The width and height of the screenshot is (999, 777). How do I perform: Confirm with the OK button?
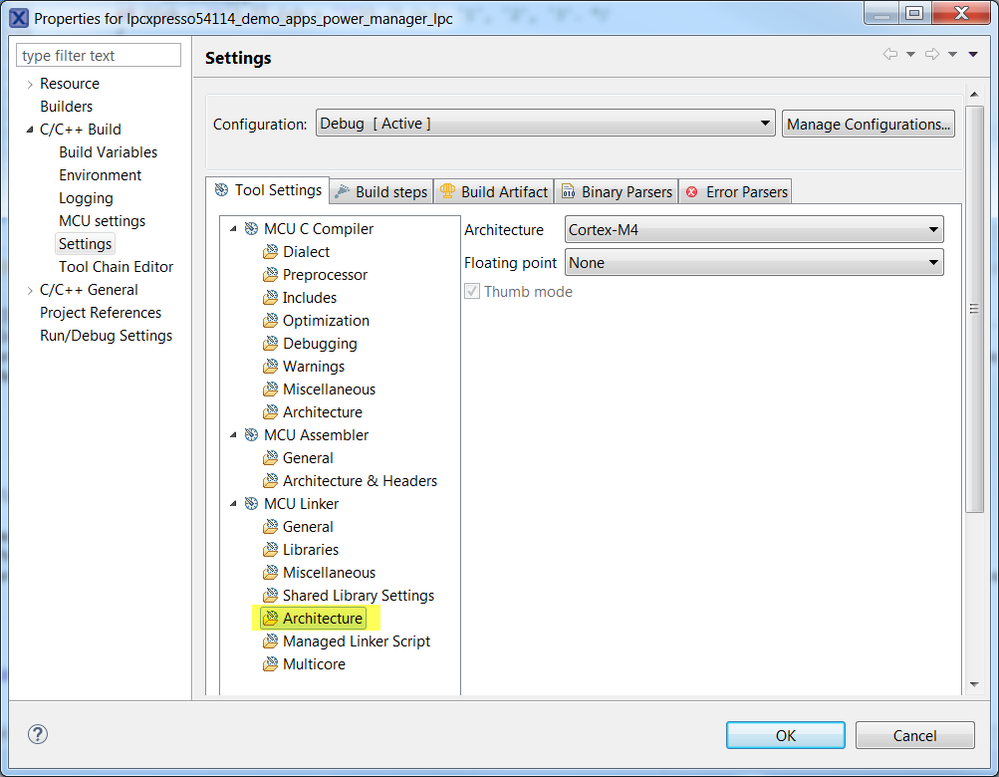pos(786,736)
